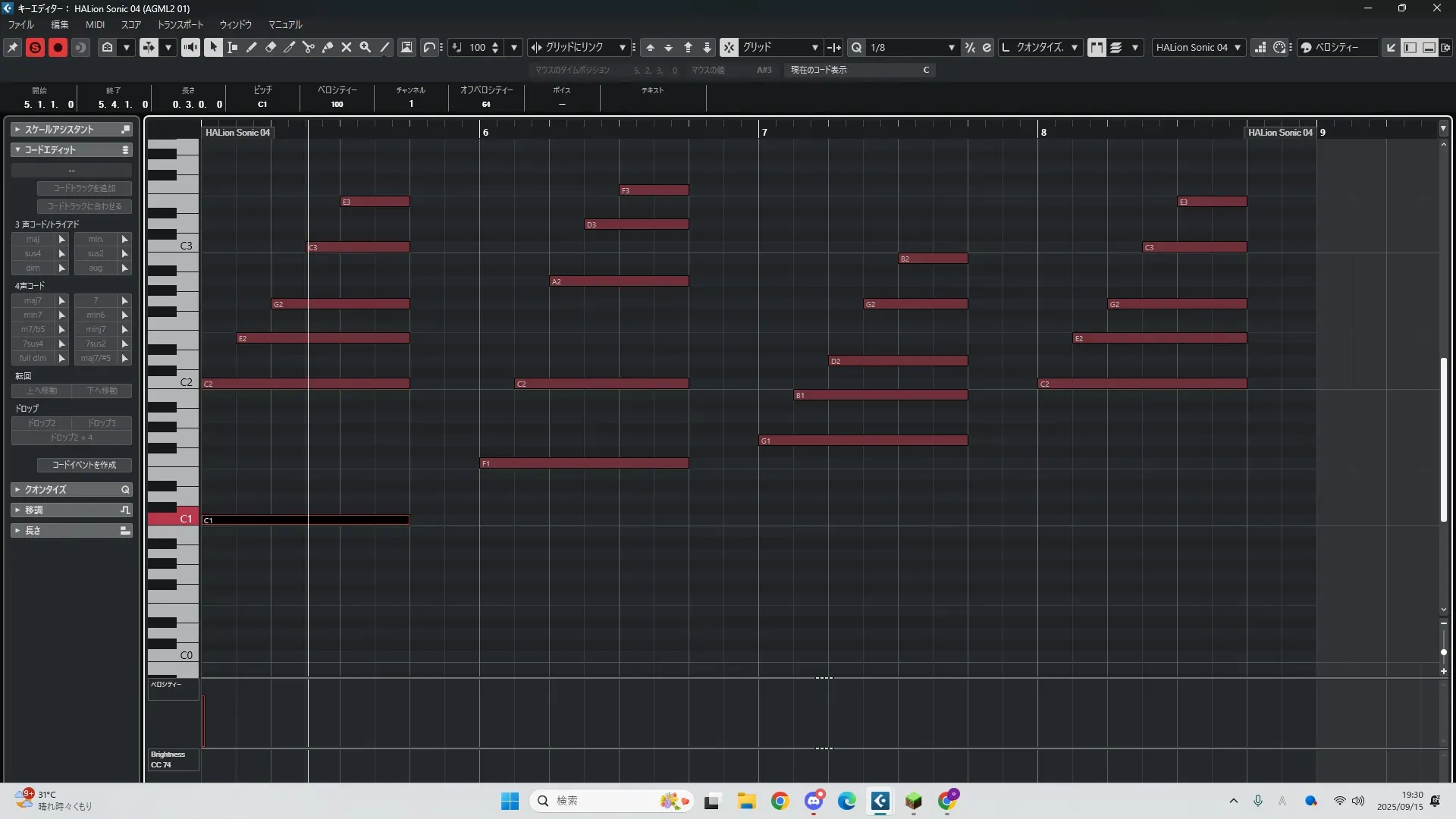Open the トランスポート menu
Screen dimensions: 1456x819
click(180, 24)
